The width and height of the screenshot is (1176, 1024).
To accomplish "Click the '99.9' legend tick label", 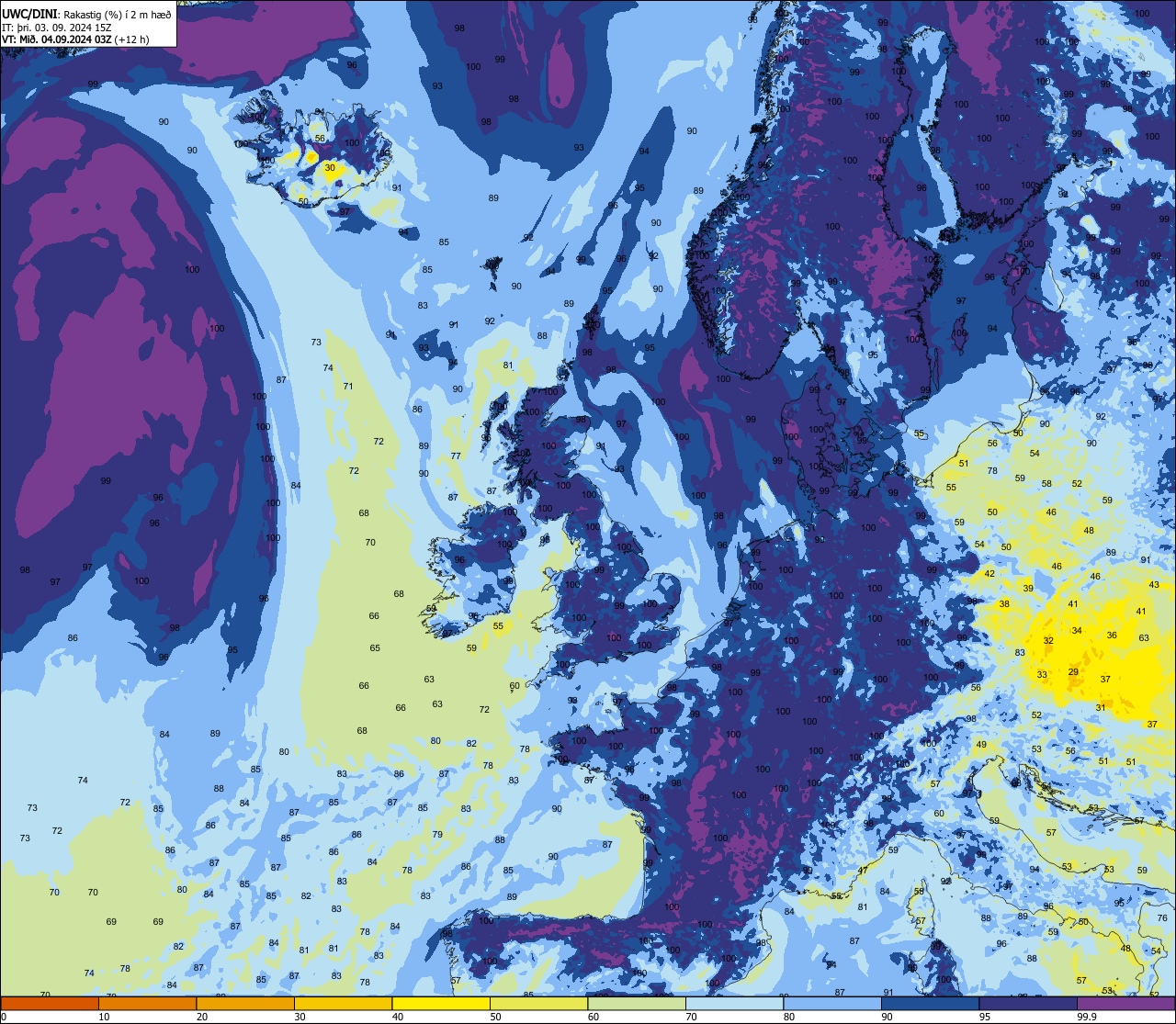I will (1087, 1017).
